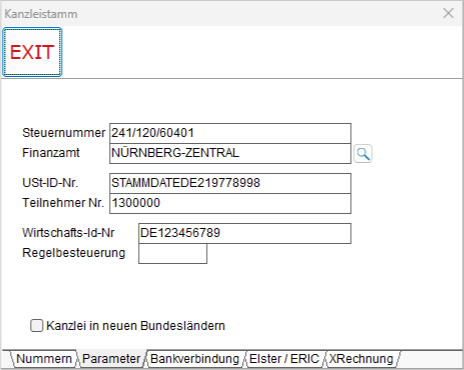Close the Kanzleistamm window

448,13
